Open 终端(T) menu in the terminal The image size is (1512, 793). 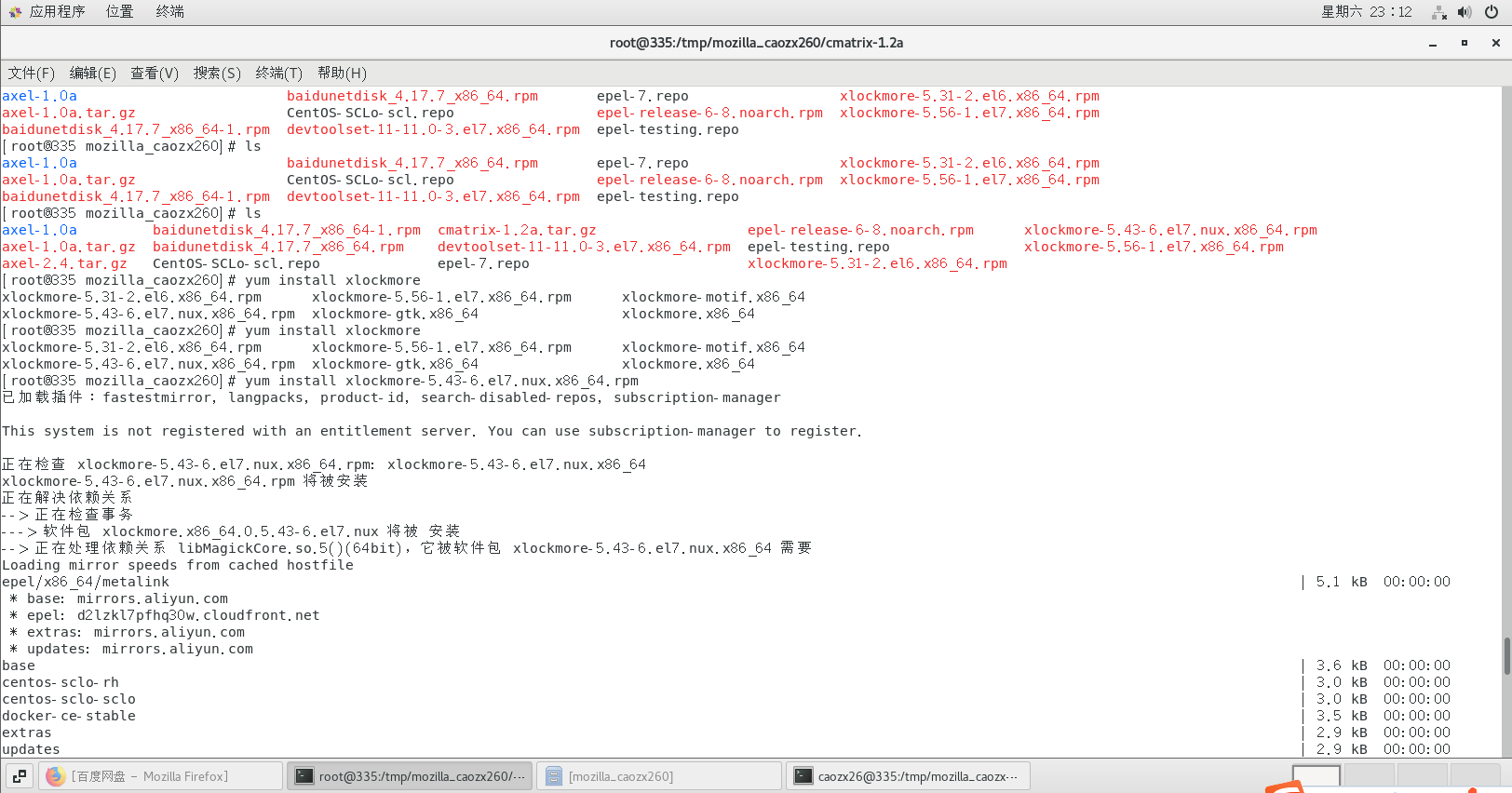pos(278,73)
